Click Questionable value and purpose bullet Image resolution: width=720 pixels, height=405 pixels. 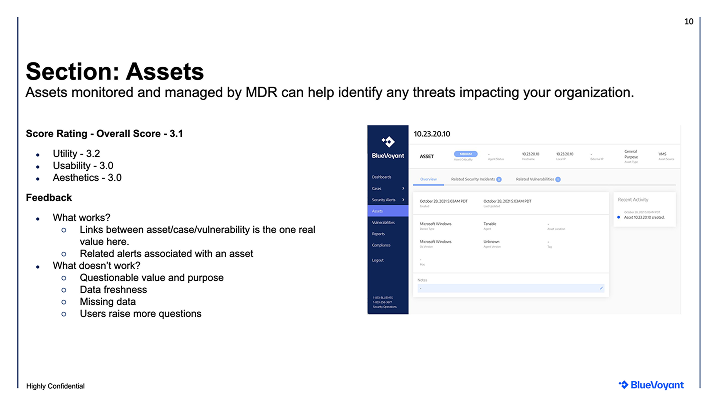click(x=152, y=278)
